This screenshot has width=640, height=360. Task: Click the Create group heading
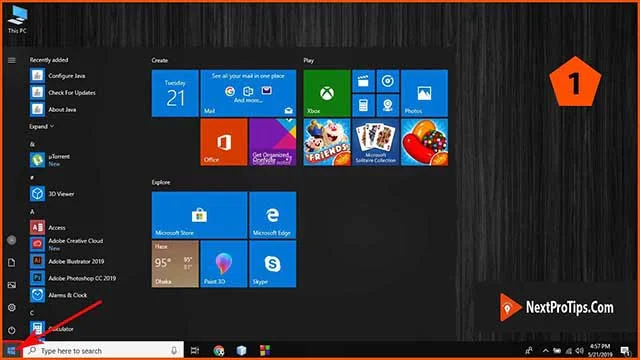[160, 60]
